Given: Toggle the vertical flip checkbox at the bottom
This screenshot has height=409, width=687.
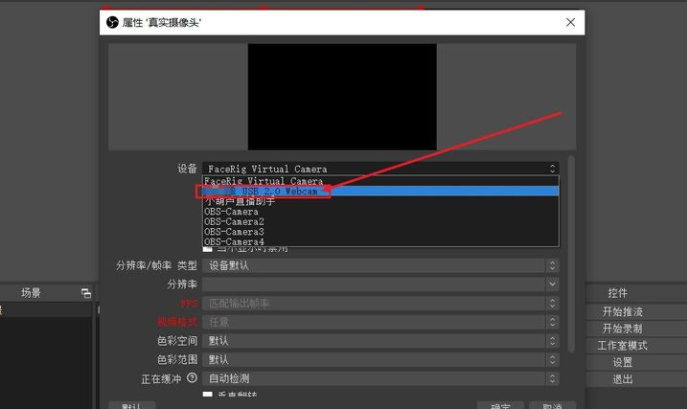Looking at the screenshot, I should pos(208,396).
